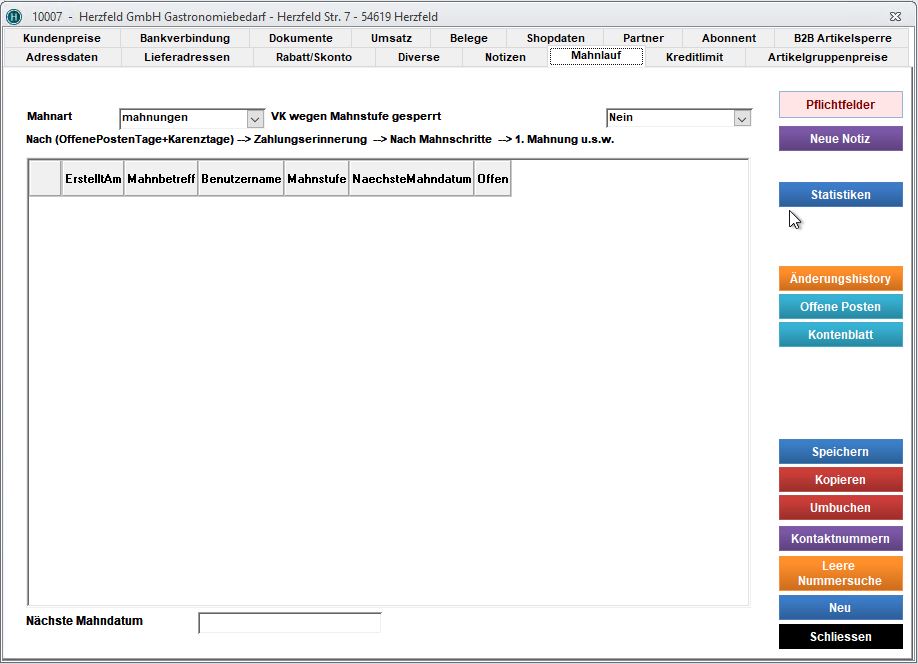
Task: Open the Bankverbindung tab
Action: pos(184,38)
